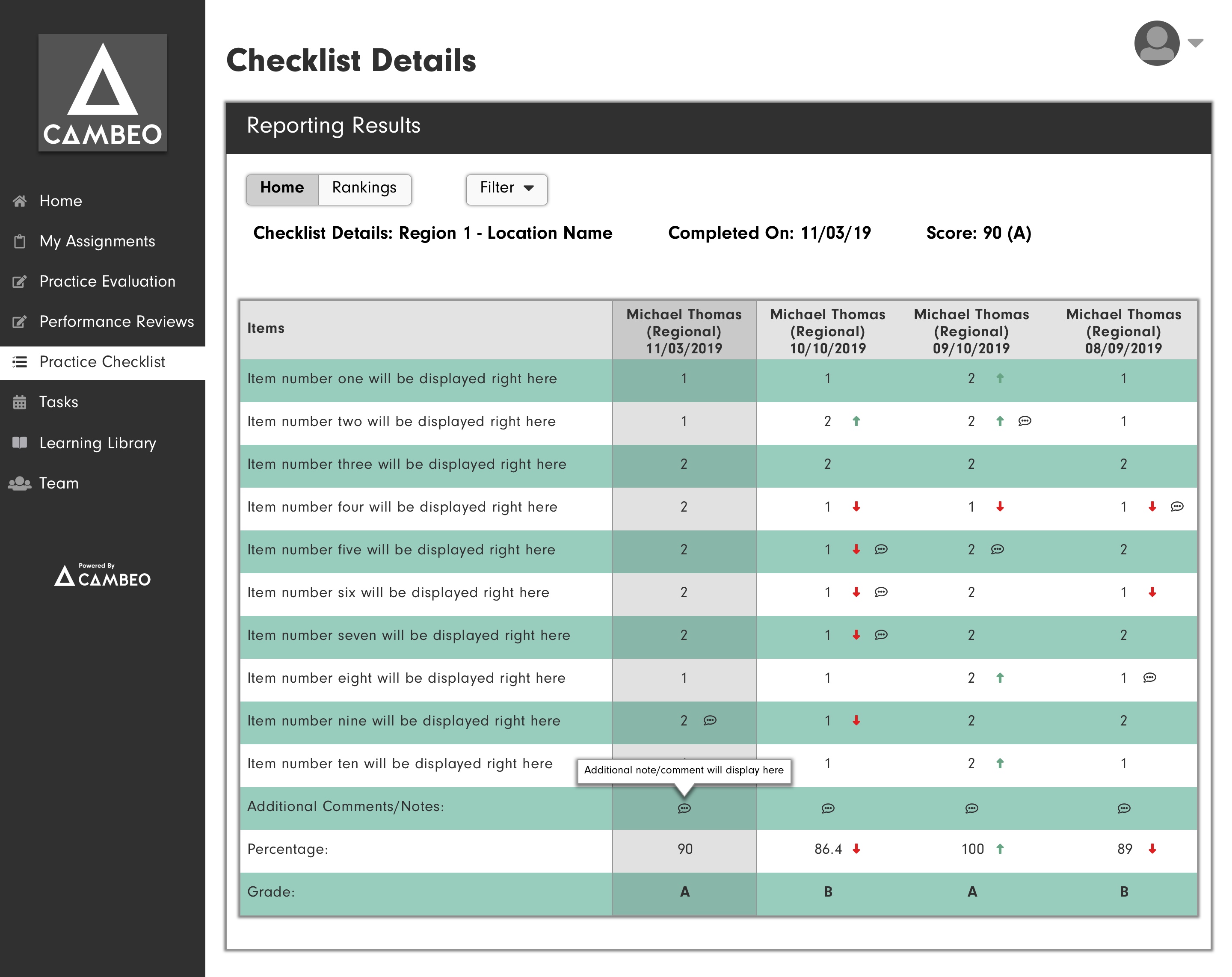Open the Filter dropdown
This screenshot has width=1232, height=977.
click(x=506, y=188)
